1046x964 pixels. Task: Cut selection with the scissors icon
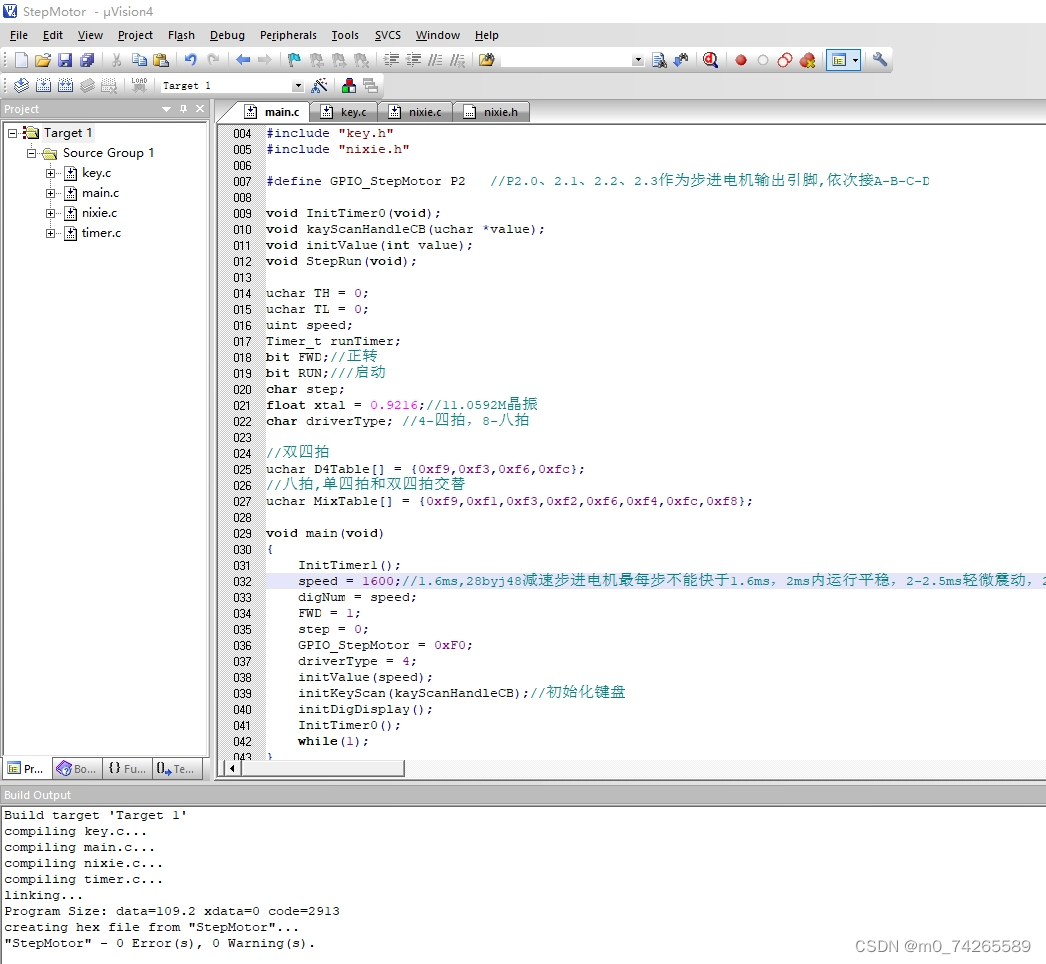pyautogui.click(x=117, y=60)
